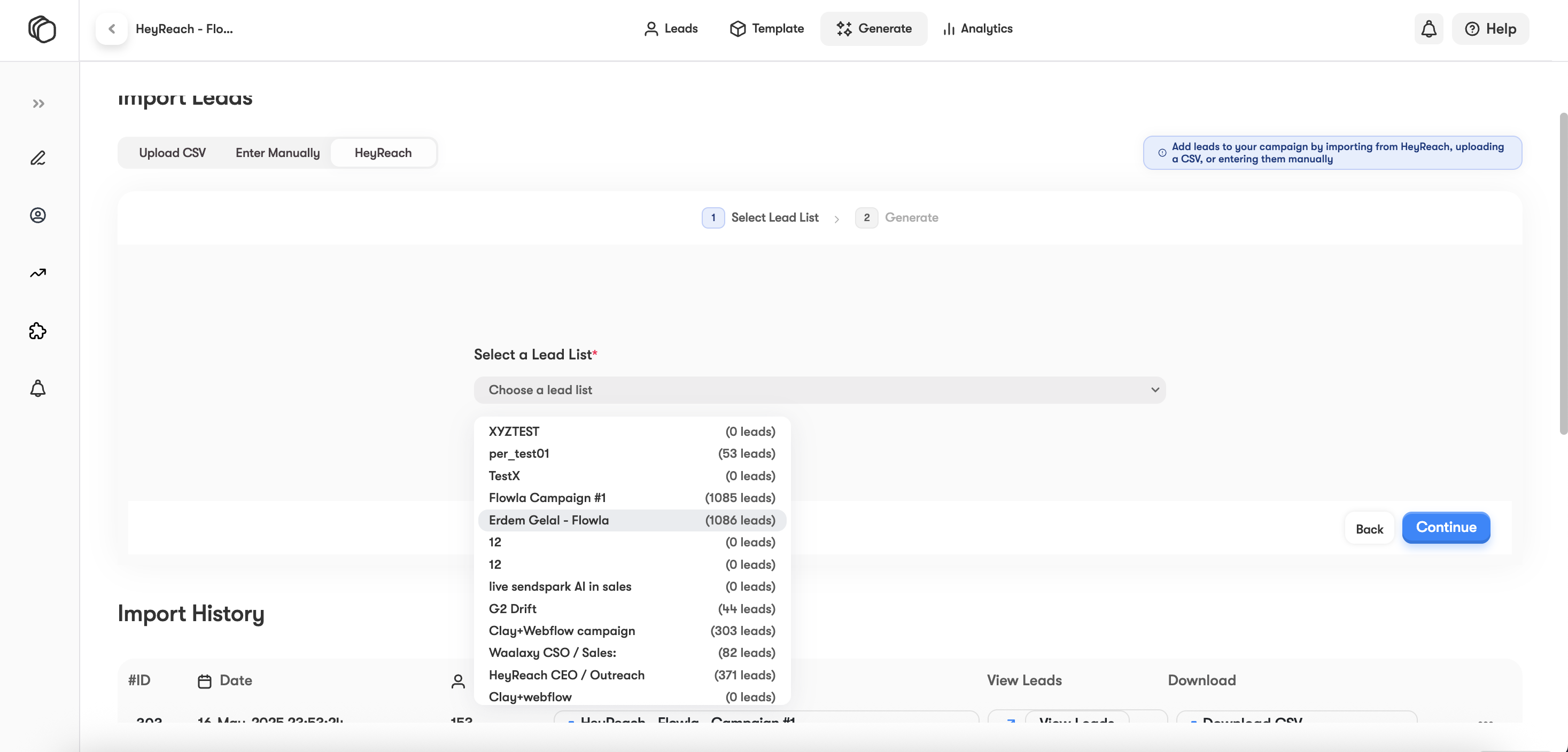Open the Help button
Viewport: 1568px width, 752px height.
pyautogui.click(x=1490, y=29)
